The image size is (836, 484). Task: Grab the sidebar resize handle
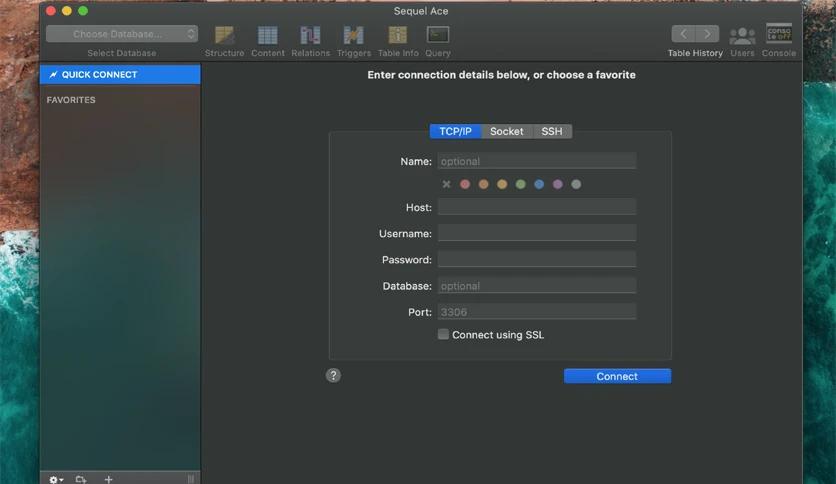click(x=191, y=479)
